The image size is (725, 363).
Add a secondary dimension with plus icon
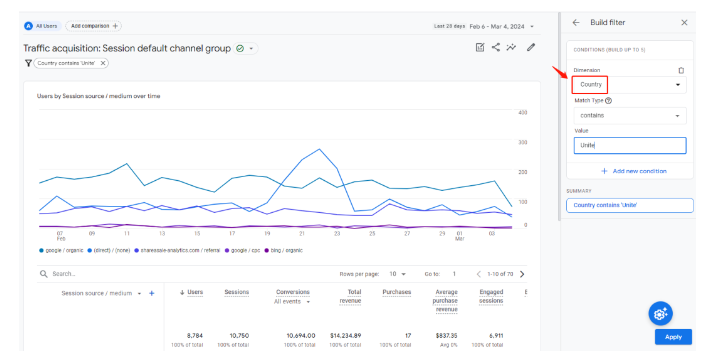(x=151, y=293)
